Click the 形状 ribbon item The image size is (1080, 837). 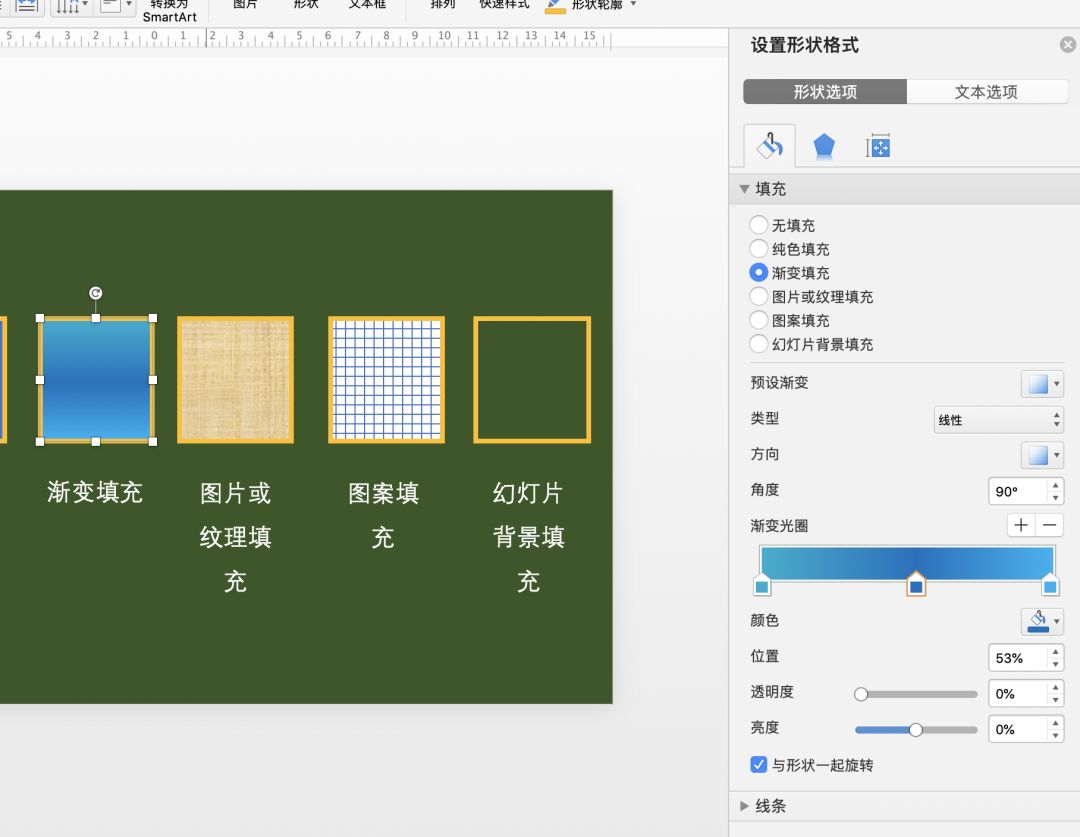(x=307, y=4)
